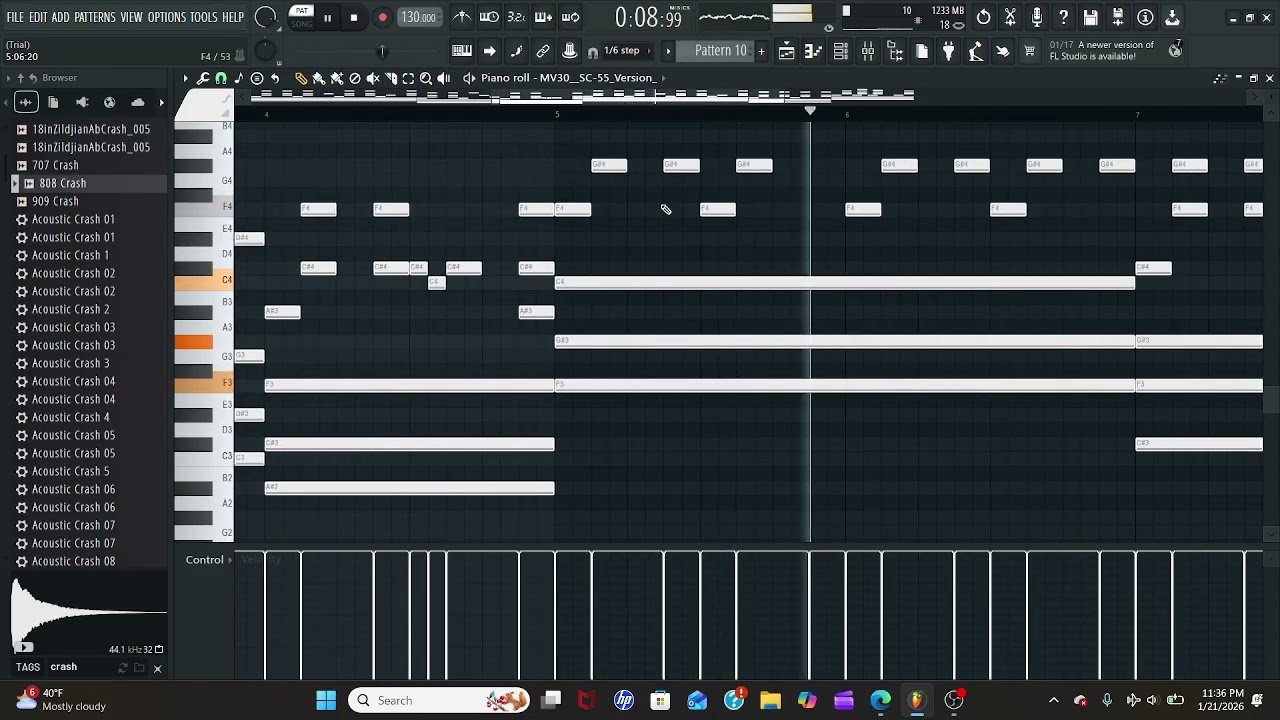Viewport: 1280px width, 720px height.
Task: Open the Channel rack icon
Action: pos(841,51)
